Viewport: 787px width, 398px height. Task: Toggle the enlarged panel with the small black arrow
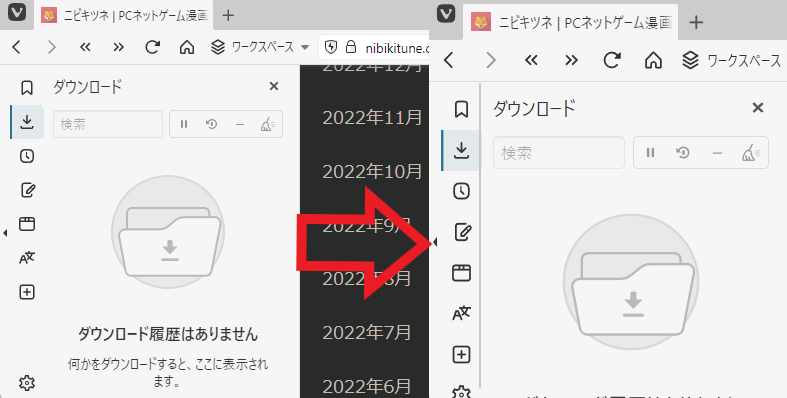point(435,242)
